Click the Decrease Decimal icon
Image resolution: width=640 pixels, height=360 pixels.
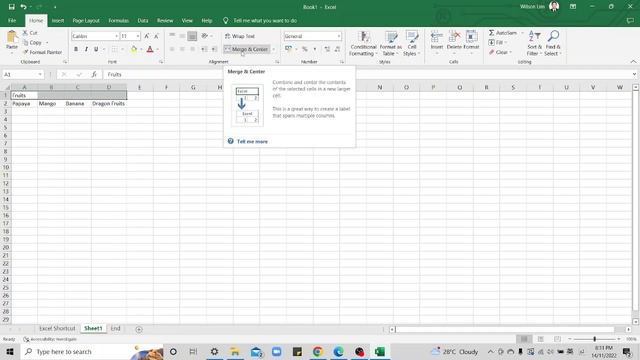[337, 49]
